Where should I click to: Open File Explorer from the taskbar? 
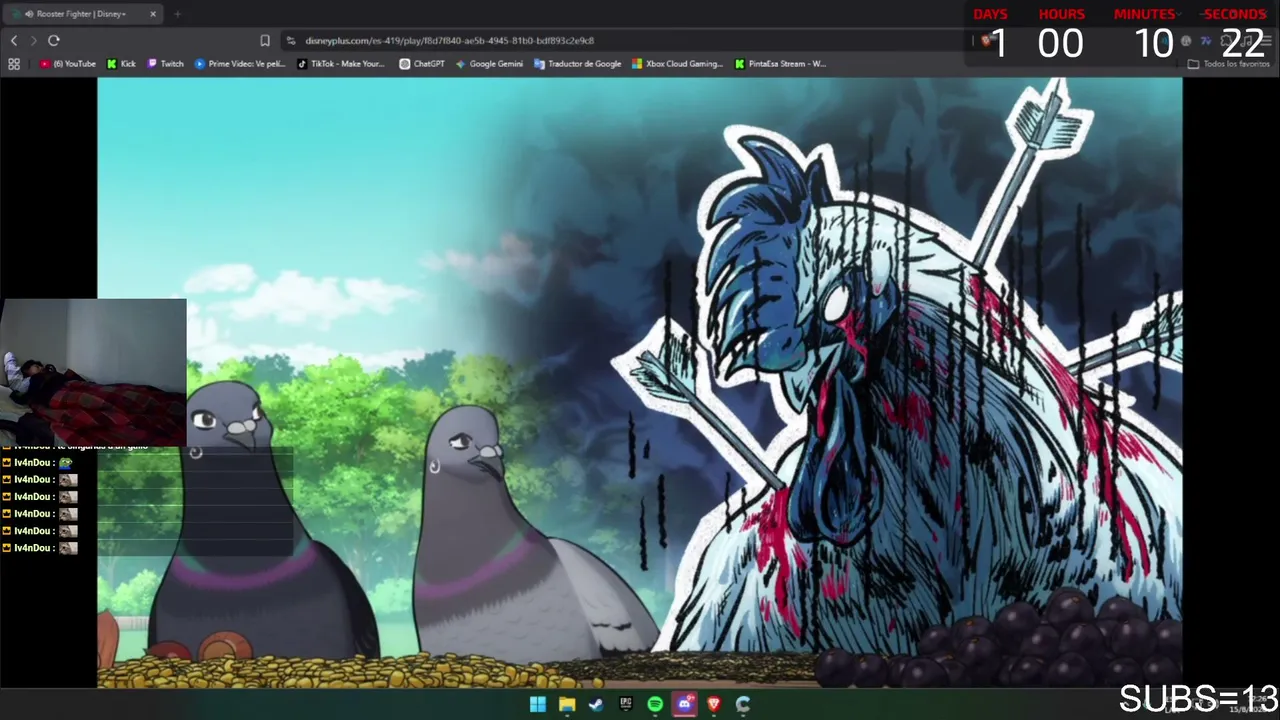(567, 704)
